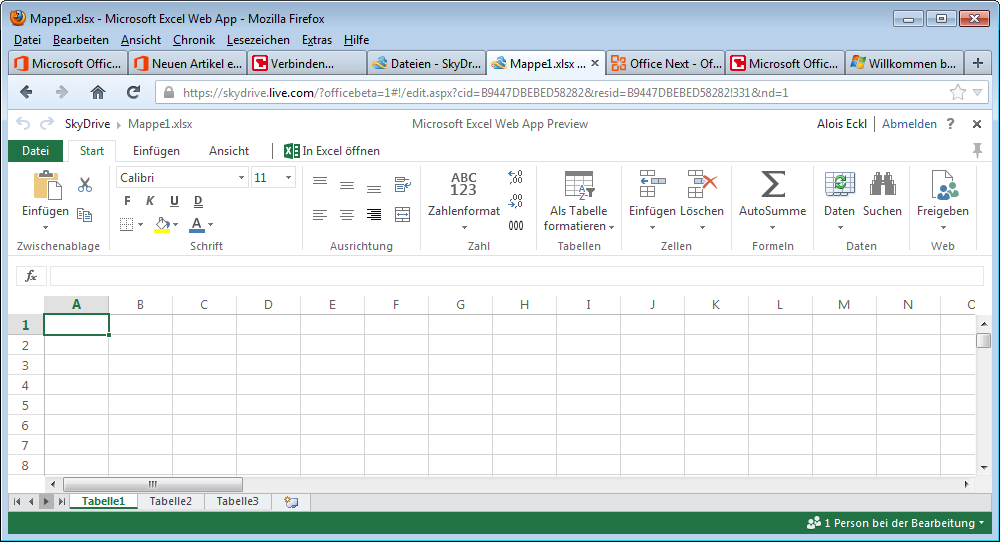The width and height of the screenshot is (1000, 542).
Task: Center cell text horizontally
Action: coord(347,215)
